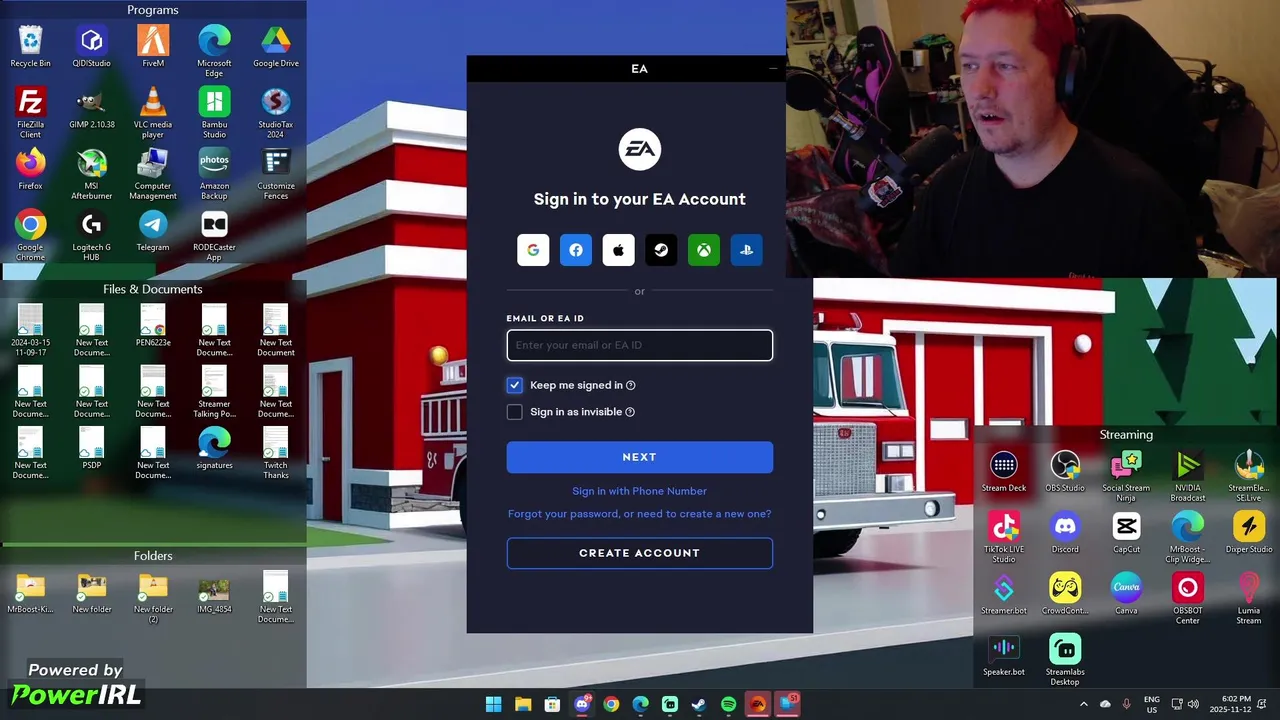
Task: Open Logitech G HUB shortcut
Action: point(91,235)
